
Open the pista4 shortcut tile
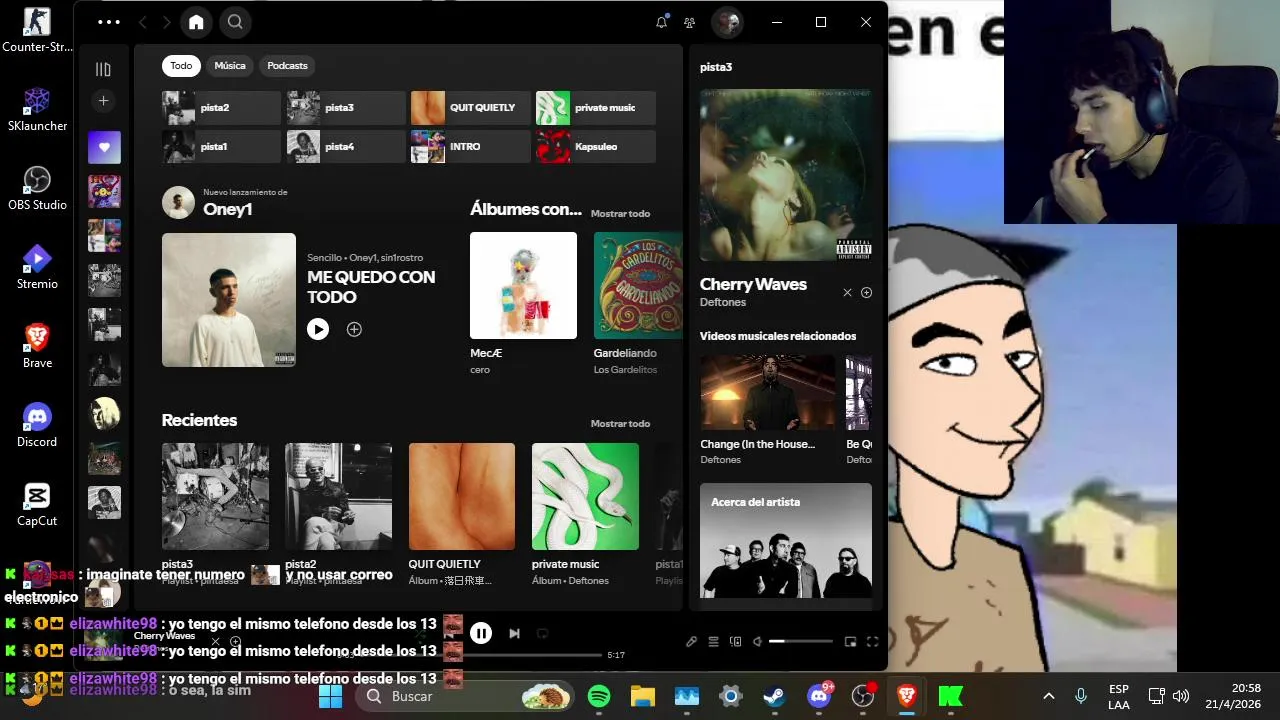tap(346, 147)
